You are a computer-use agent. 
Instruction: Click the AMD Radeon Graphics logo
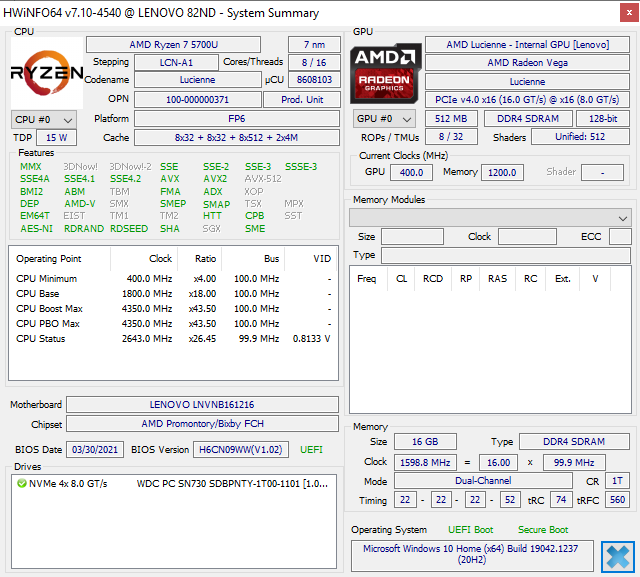(385, 73)
